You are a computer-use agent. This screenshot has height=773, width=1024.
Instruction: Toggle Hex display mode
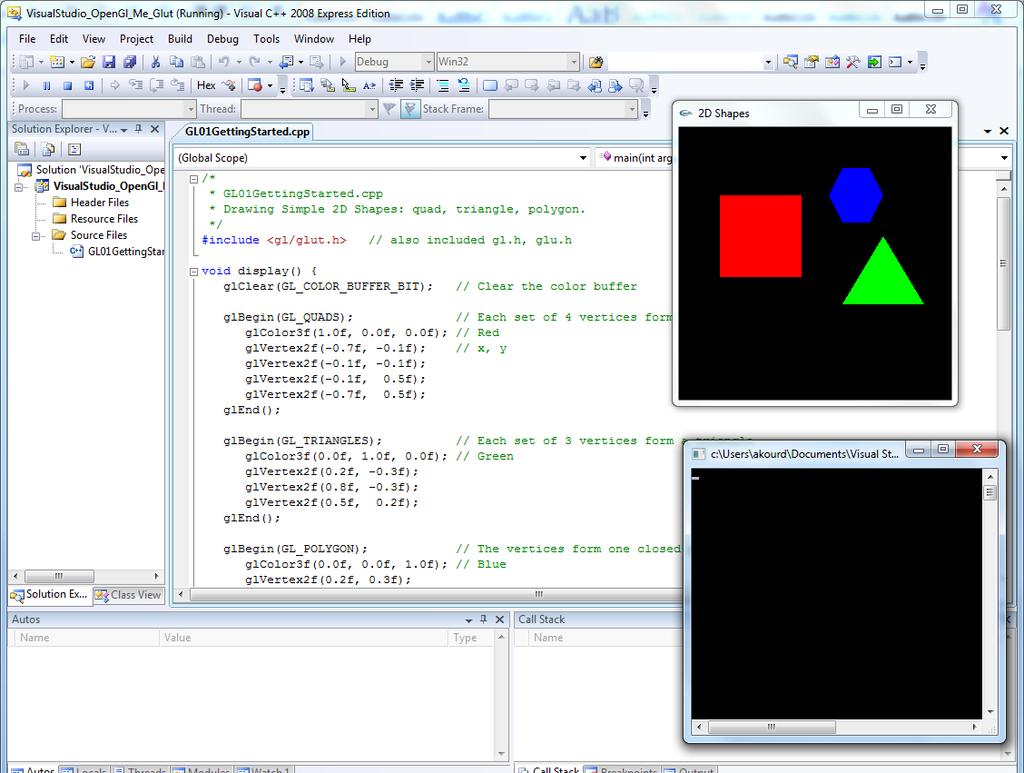206,85
